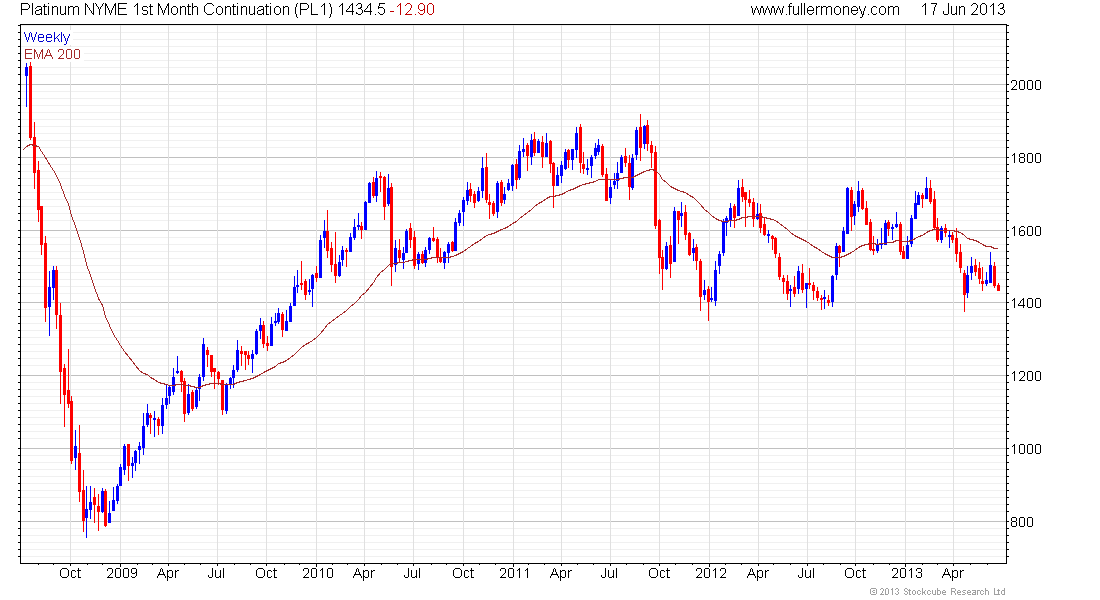Click the 1800 price axis label
1100x600 pixels.
click(1026, 159)
